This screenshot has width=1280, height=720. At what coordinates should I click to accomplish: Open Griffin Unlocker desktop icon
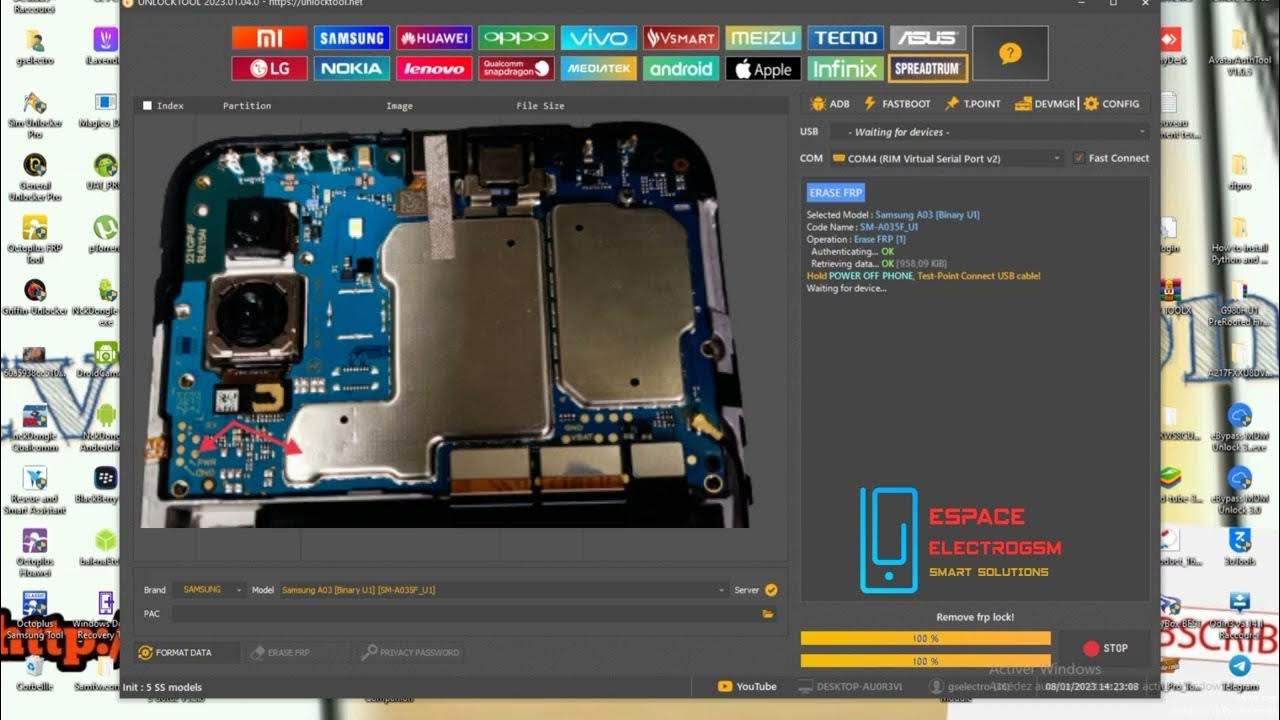pos(35,297)
